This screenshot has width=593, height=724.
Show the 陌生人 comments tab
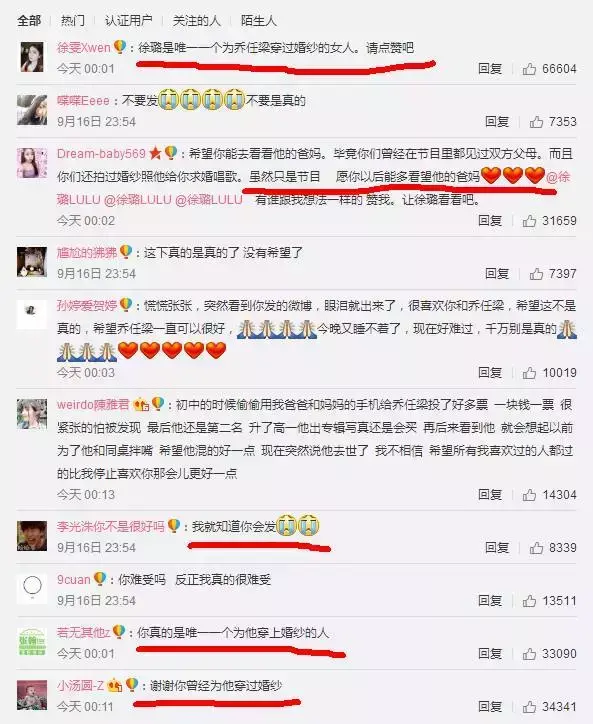click(258, 20)
